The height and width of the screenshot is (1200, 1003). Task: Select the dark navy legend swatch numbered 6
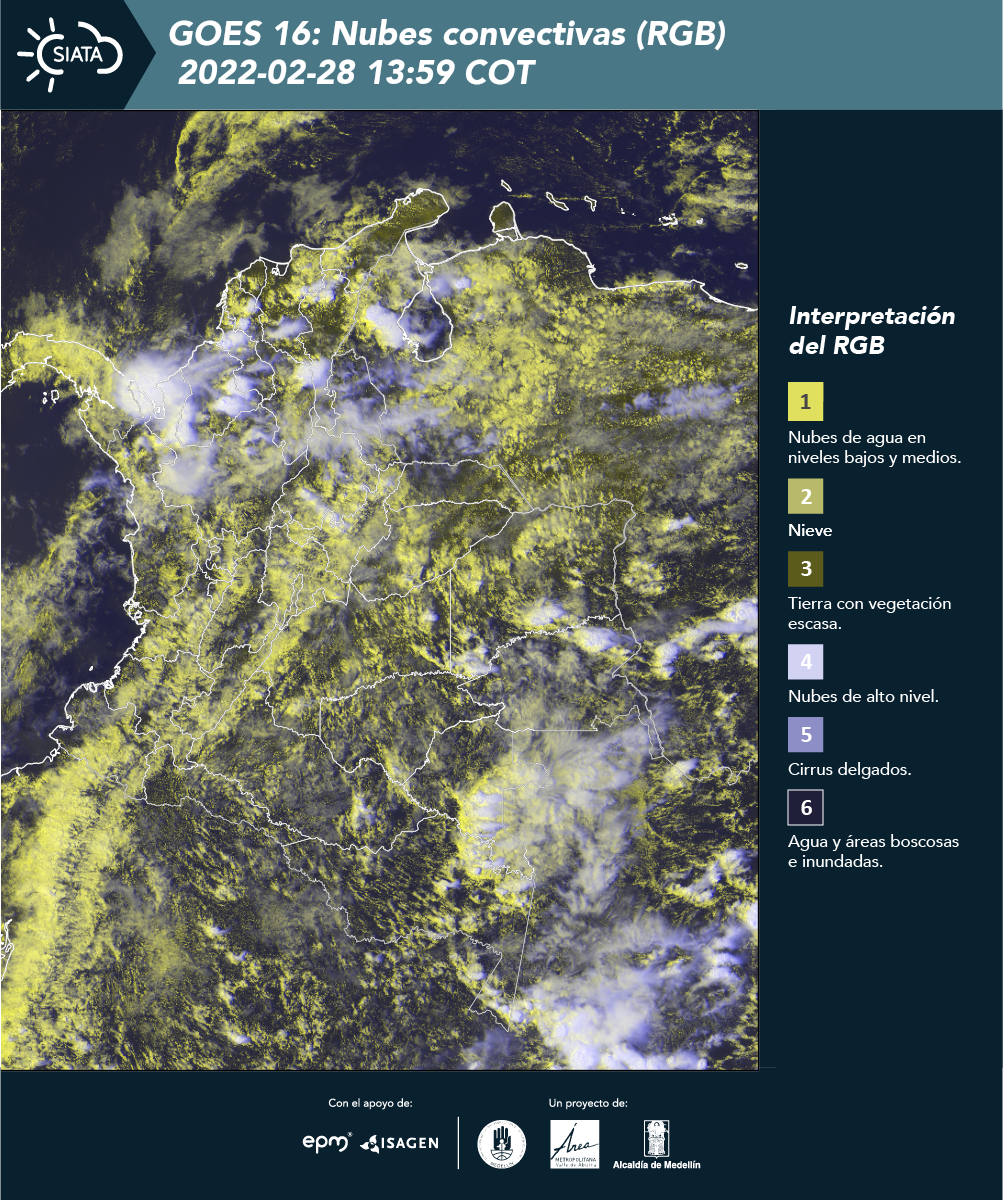pyautogui.click(x=806, y=807)
